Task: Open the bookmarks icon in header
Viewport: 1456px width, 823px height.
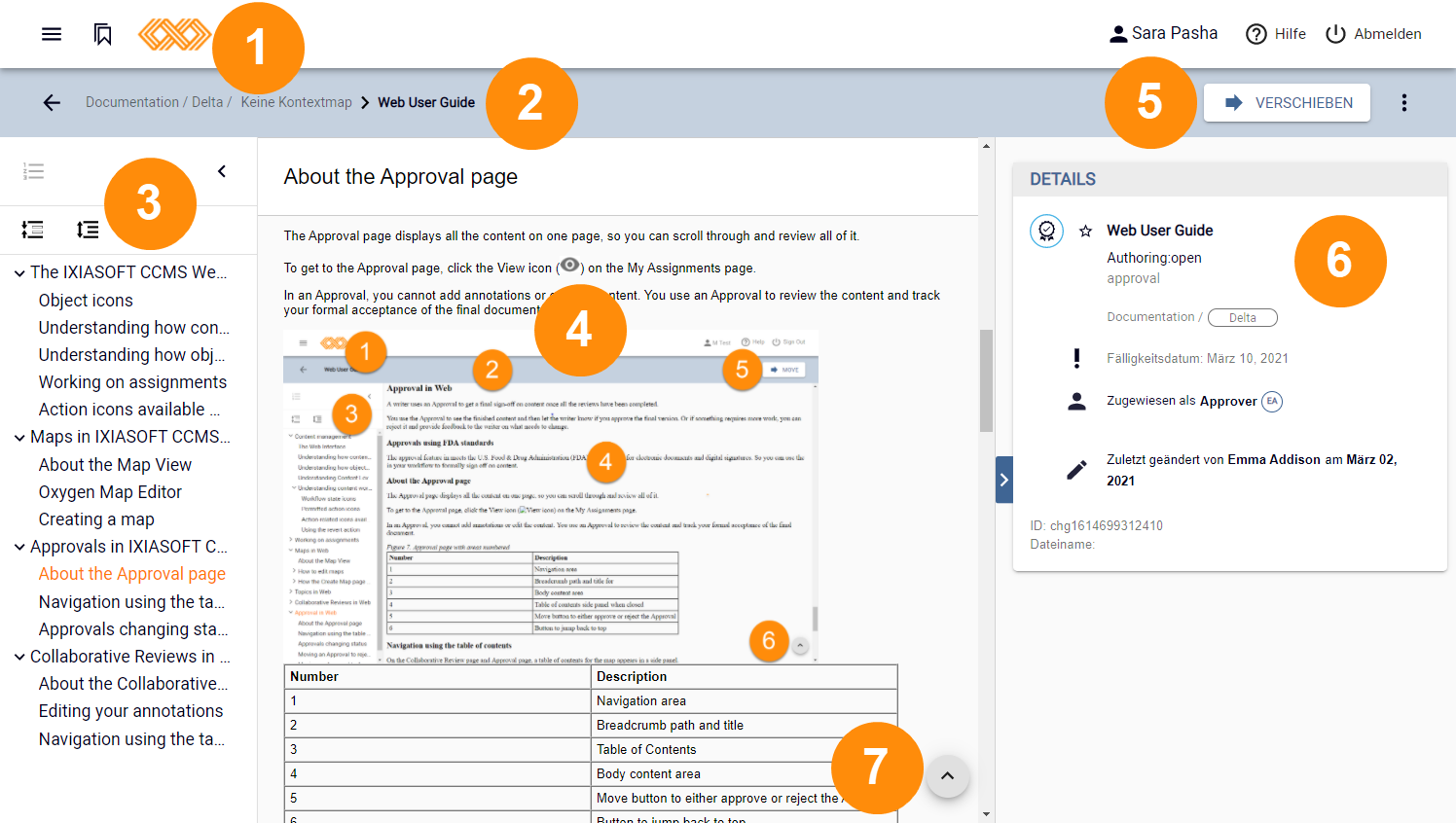Action: point(102,34)
